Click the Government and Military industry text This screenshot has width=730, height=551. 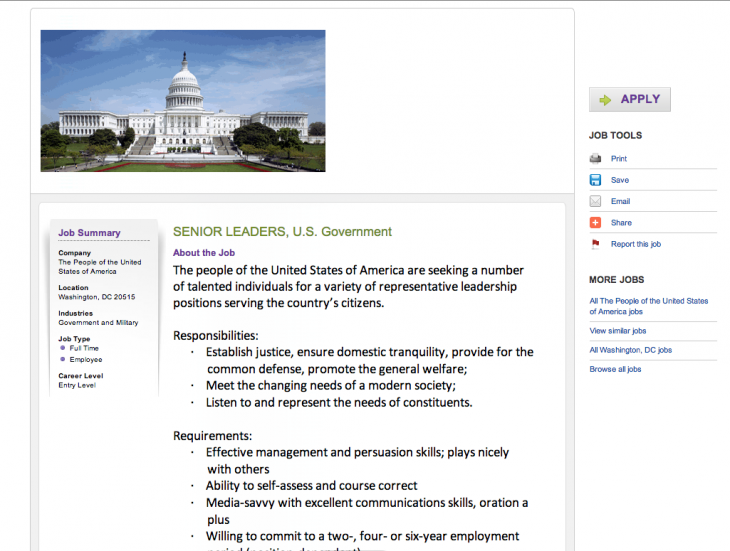click(x=98, y=323)
